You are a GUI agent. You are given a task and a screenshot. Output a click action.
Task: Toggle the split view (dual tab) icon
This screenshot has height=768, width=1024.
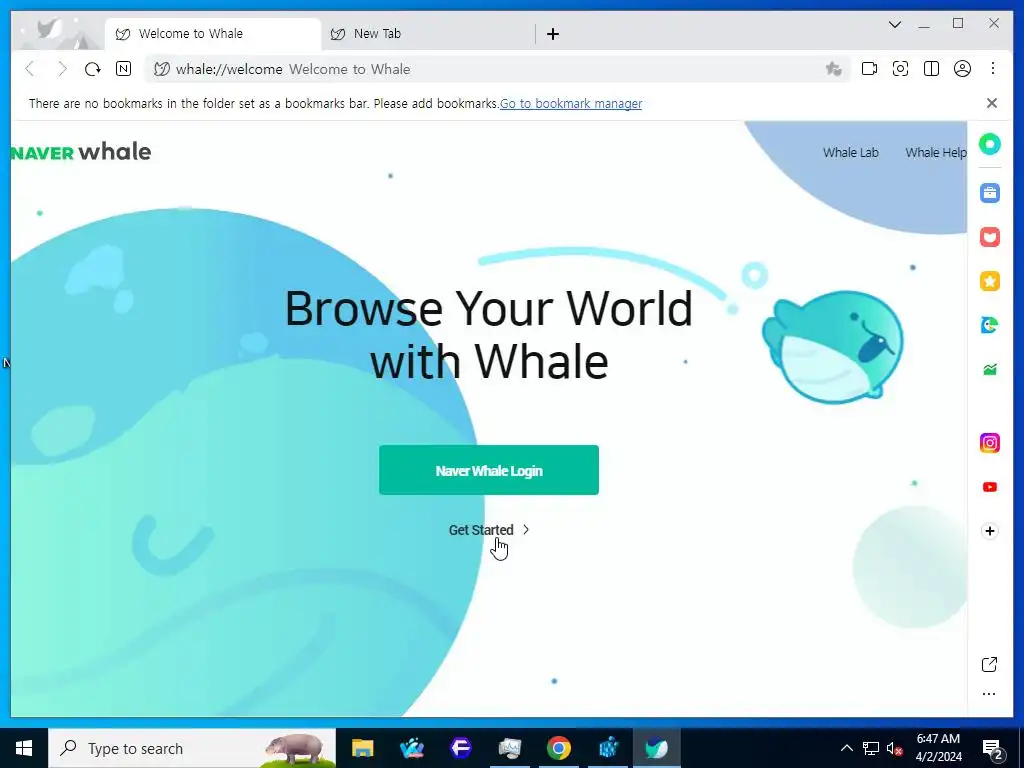931,69
